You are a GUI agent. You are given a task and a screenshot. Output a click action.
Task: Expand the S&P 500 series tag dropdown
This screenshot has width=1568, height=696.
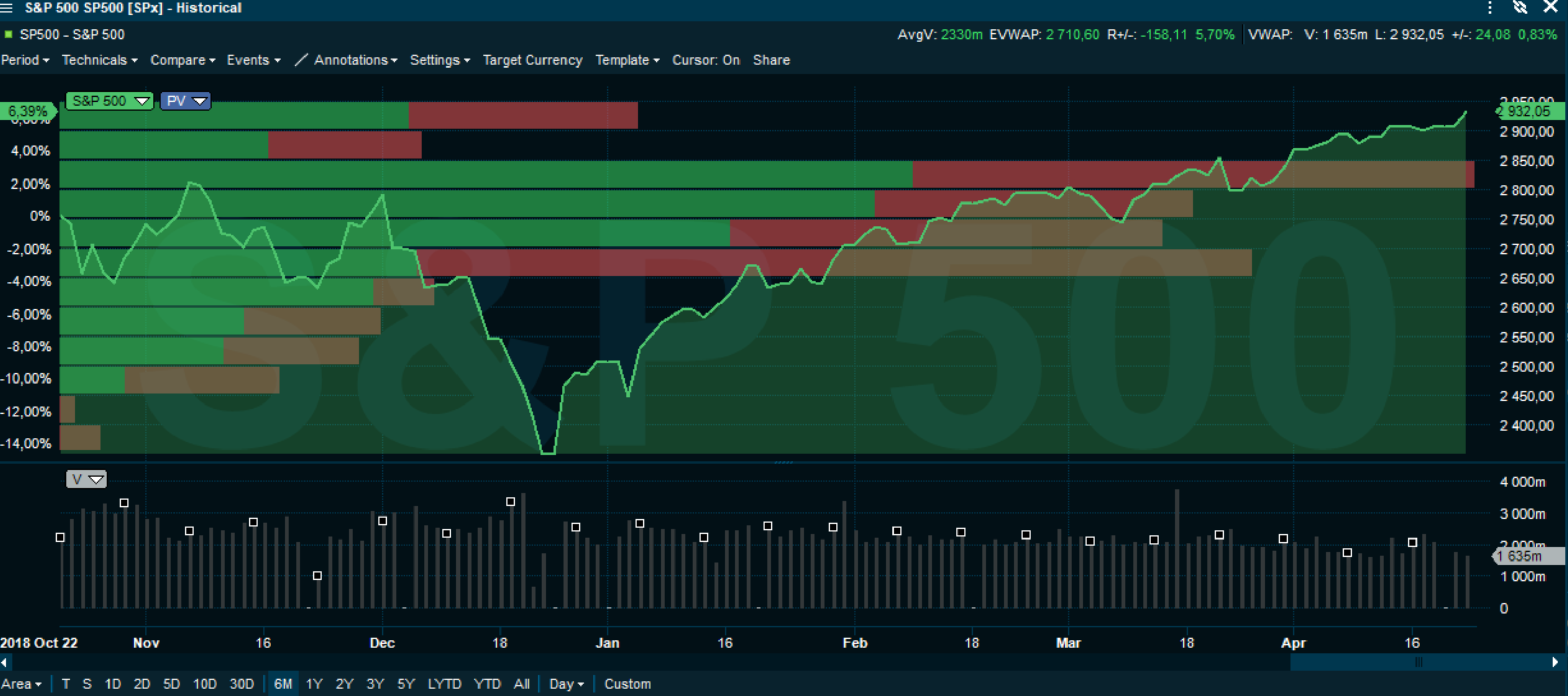(142, 101)
